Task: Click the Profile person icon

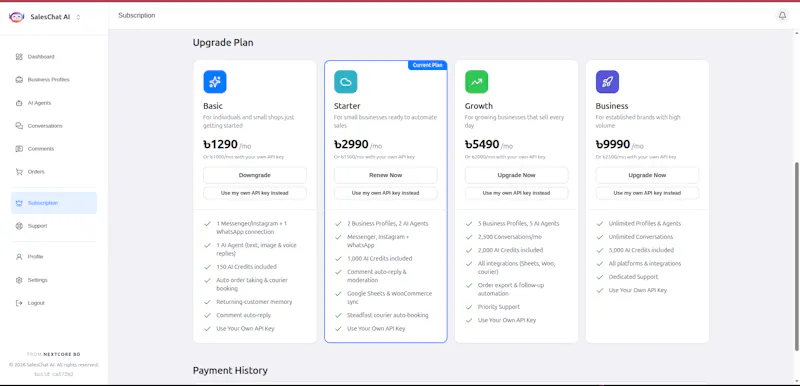Action: click(x=19, y=256)
